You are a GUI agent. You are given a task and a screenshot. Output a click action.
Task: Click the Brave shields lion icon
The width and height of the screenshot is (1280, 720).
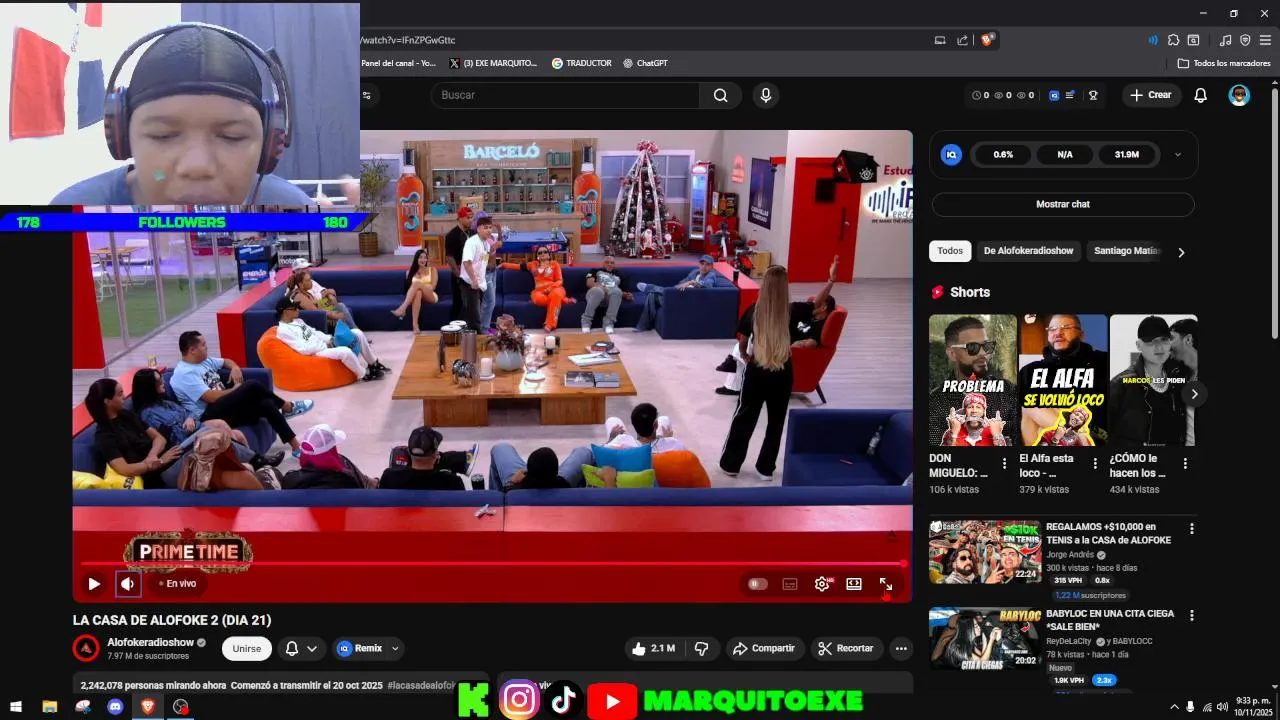[987, 40]
